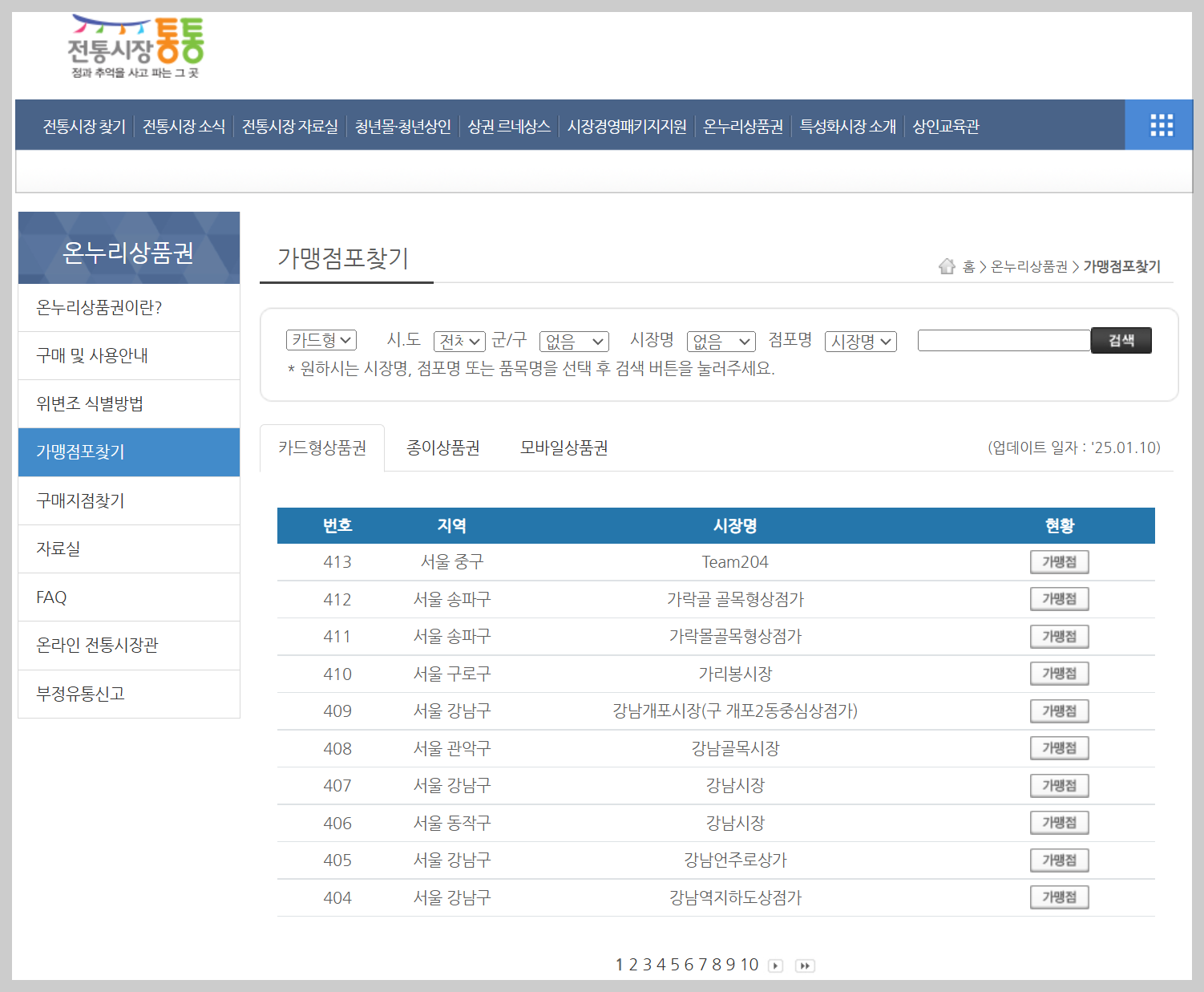This screenshot has width=1204, height=992.
Task: Click 가맹점 button for 가락몰골목형상점가
Action: 1059,637
